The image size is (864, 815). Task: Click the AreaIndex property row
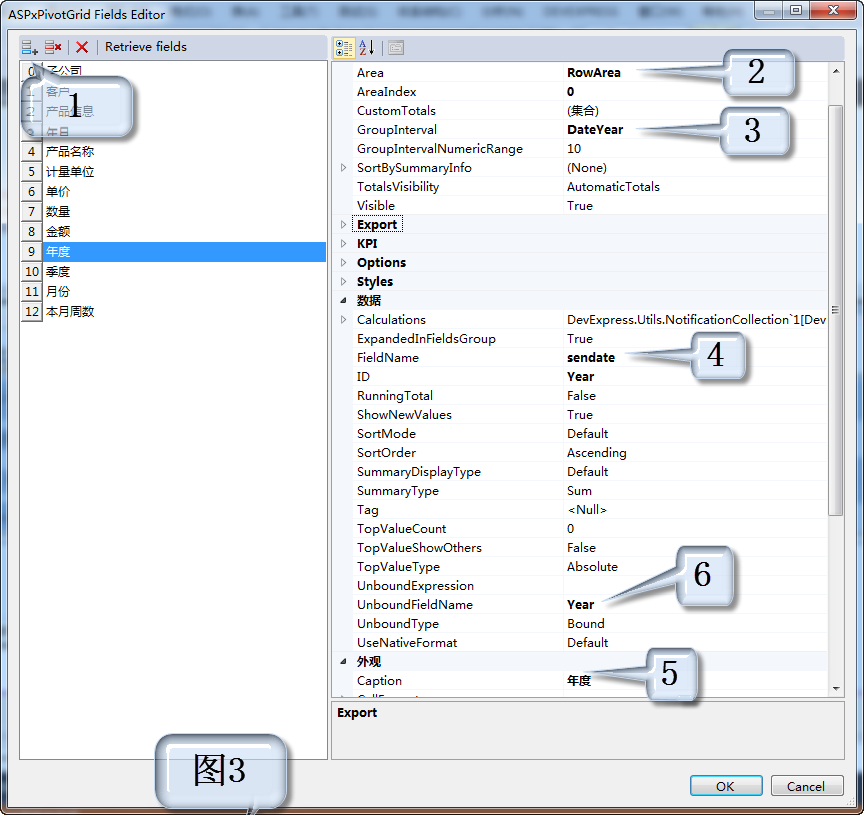pyautogui.click(x=590, y=91)
